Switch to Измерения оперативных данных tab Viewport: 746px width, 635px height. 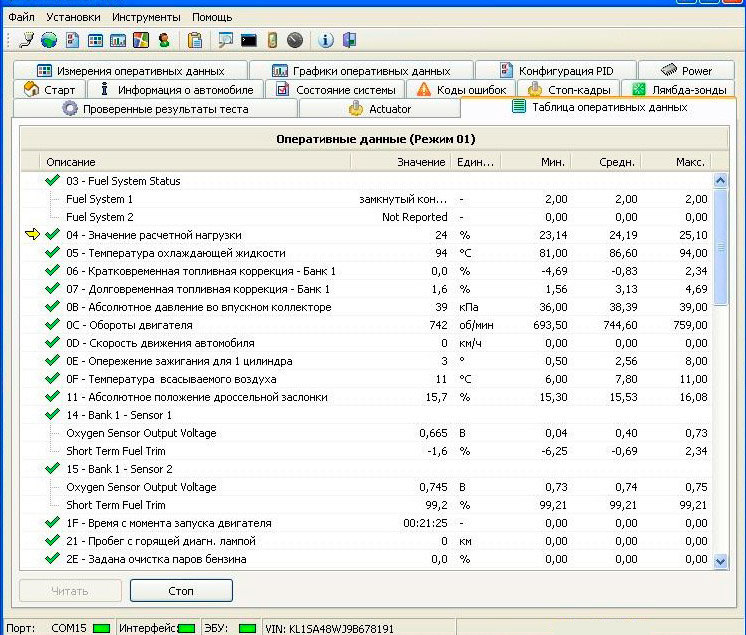pyautogui.click(x=130, y=70)
